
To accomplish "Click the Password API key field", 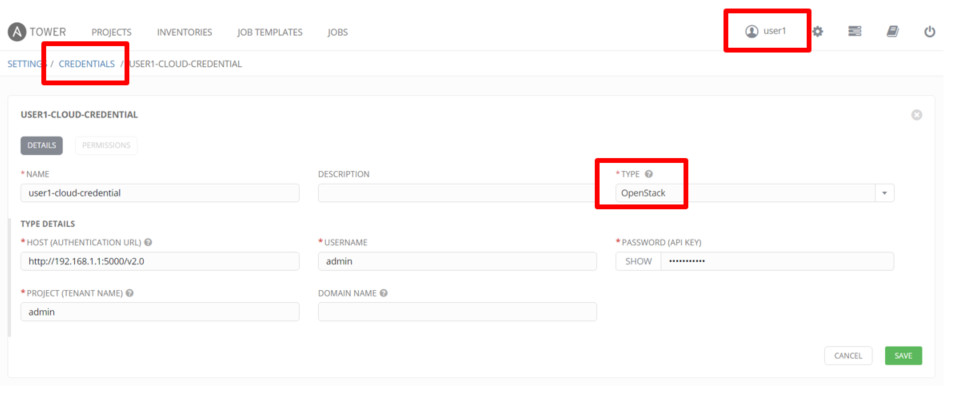I will pyautogui.click(x=777, y=261).
